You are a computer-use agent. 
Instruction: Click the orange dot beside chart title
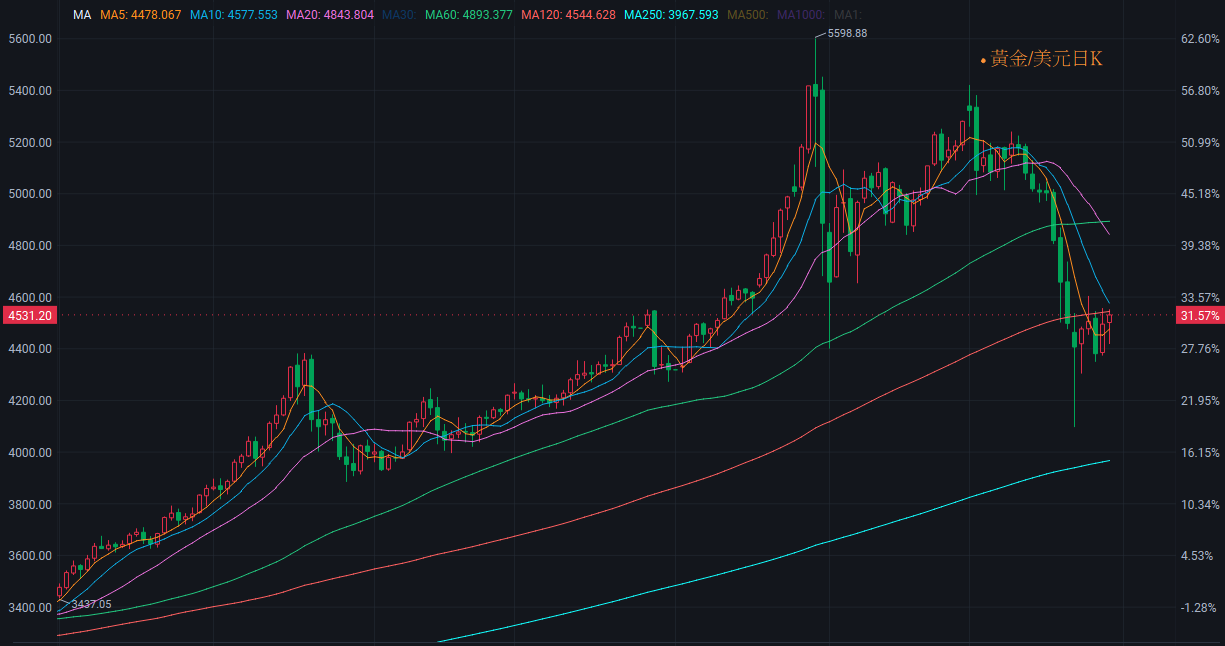pos(983,61)
